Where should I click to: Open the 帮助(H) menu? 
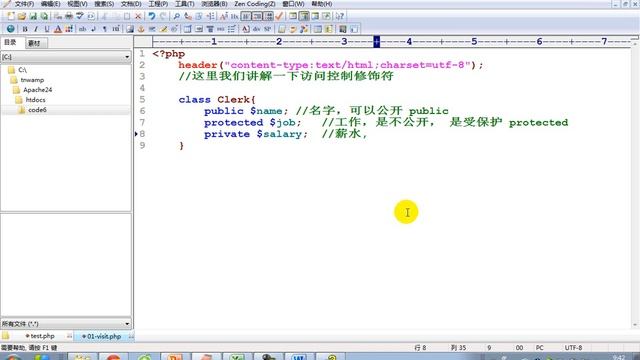click(322, 4)
